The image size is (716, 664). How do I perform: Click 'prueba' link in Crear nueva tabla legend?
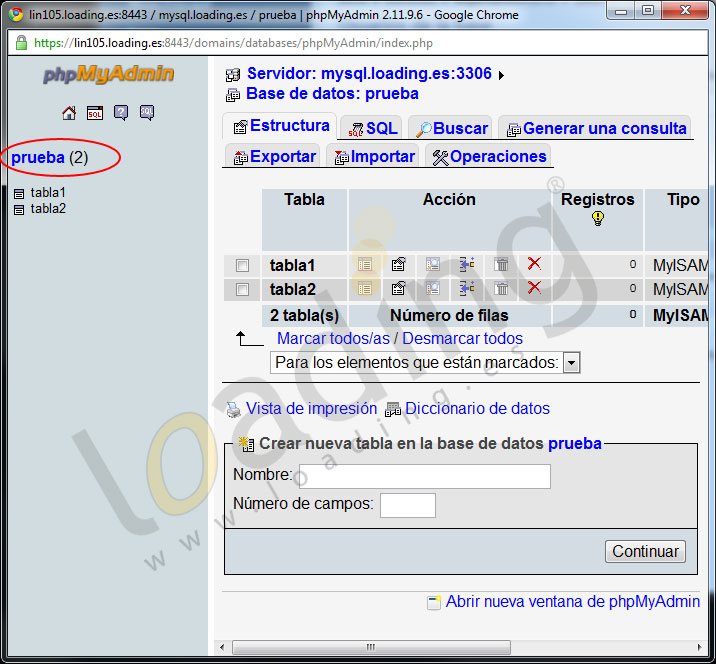574,443
